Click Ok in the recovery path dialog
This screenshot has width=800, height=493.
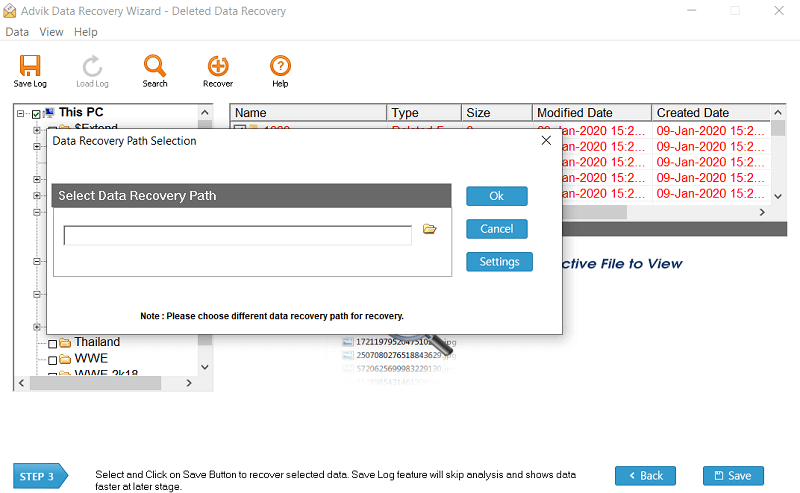point(496,196)
